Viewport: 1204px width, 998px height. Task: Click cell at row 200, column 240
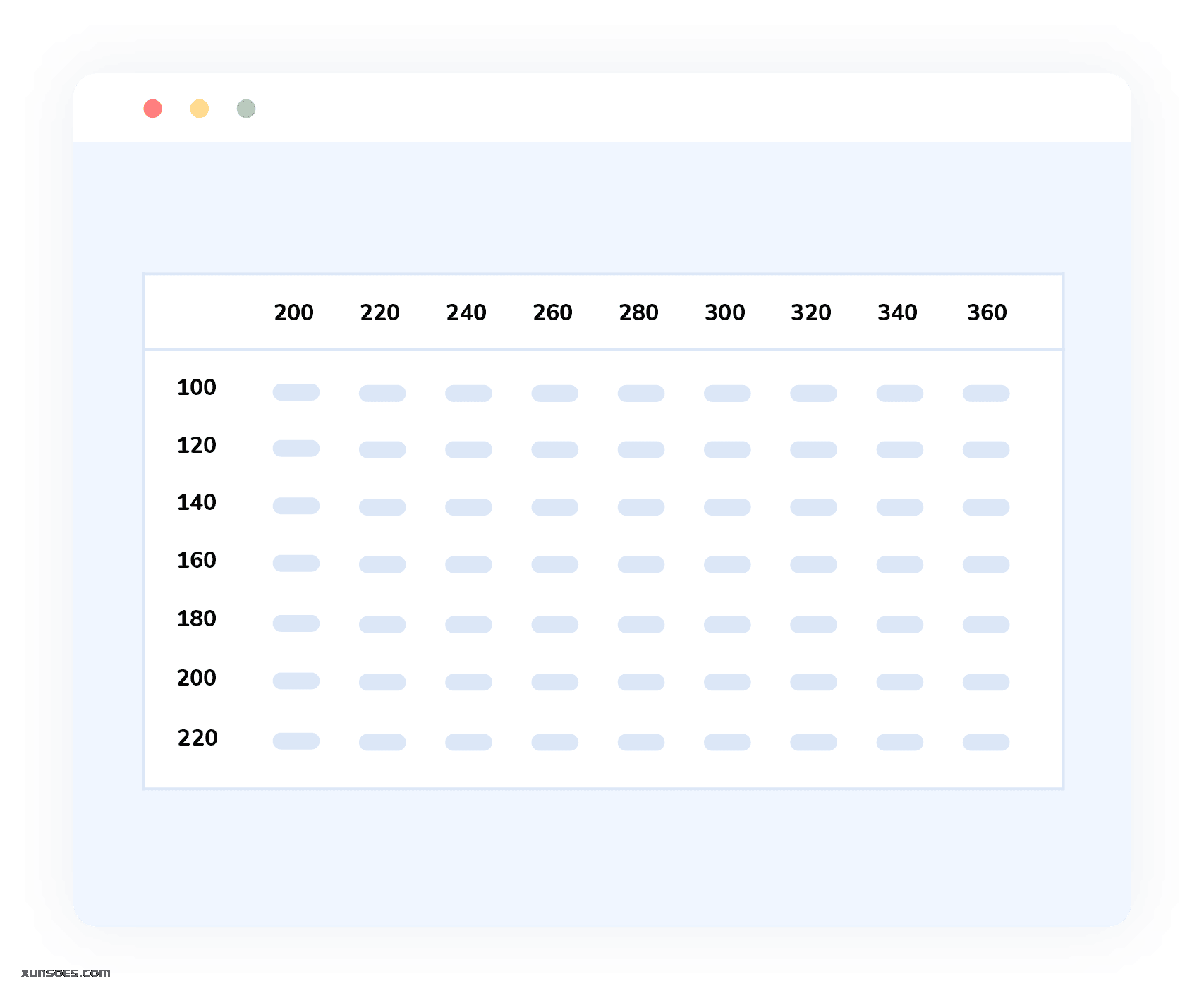pyautogui.click(x=468, y=682)
